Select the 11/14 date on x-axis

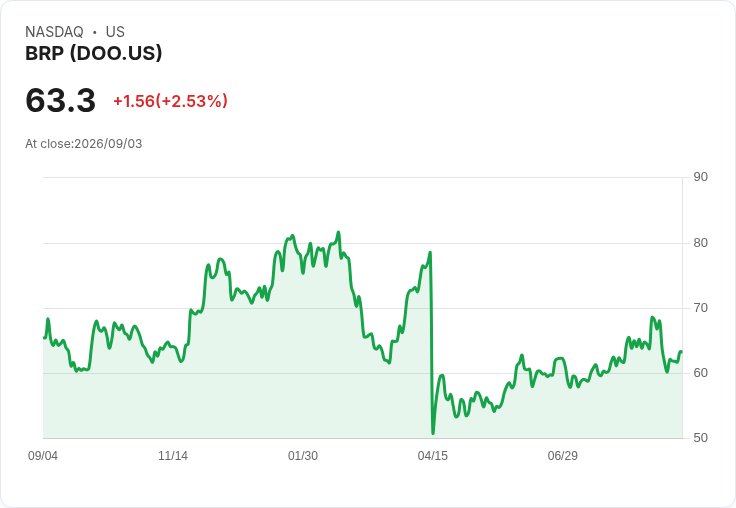(x=173, y=455)
